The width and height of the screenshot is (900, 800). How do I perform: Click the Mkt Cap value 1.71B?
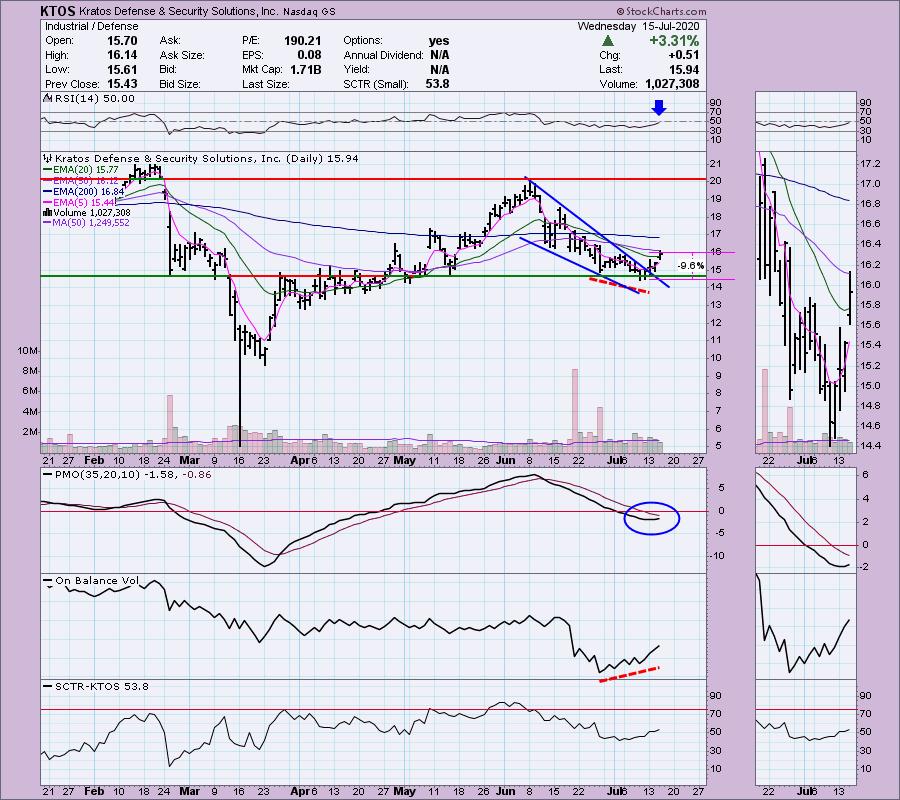click(306, 69)
